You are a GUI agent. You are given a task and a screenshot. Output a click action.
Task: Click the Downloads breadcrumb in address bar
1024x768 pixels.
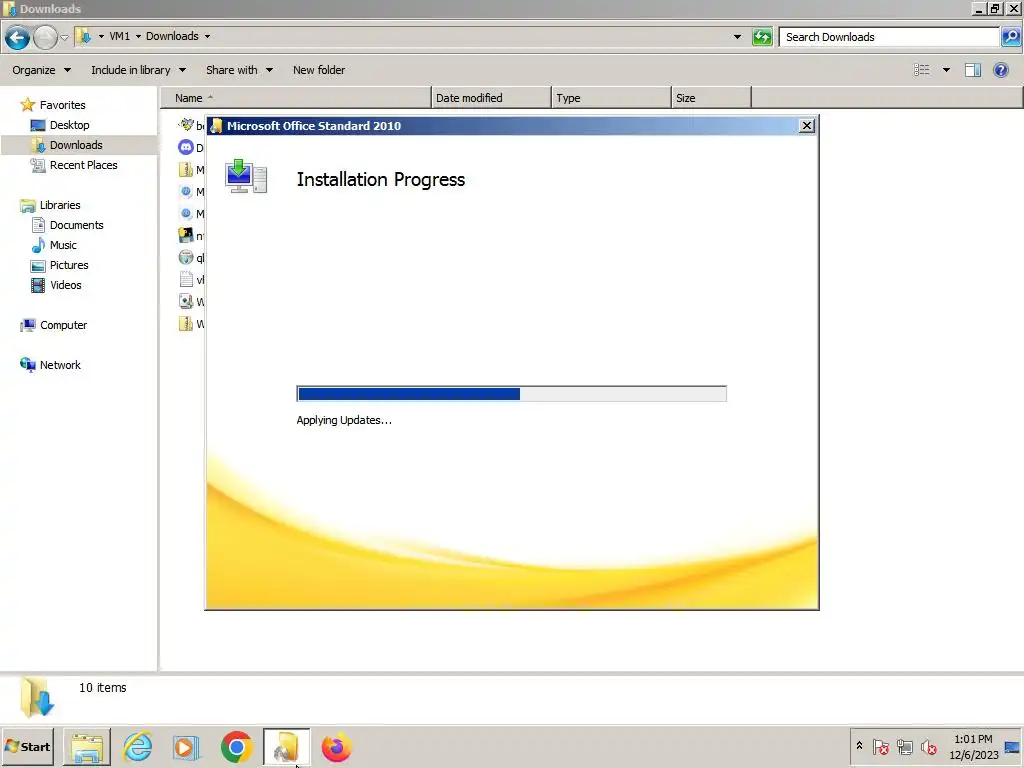point(172,36)
